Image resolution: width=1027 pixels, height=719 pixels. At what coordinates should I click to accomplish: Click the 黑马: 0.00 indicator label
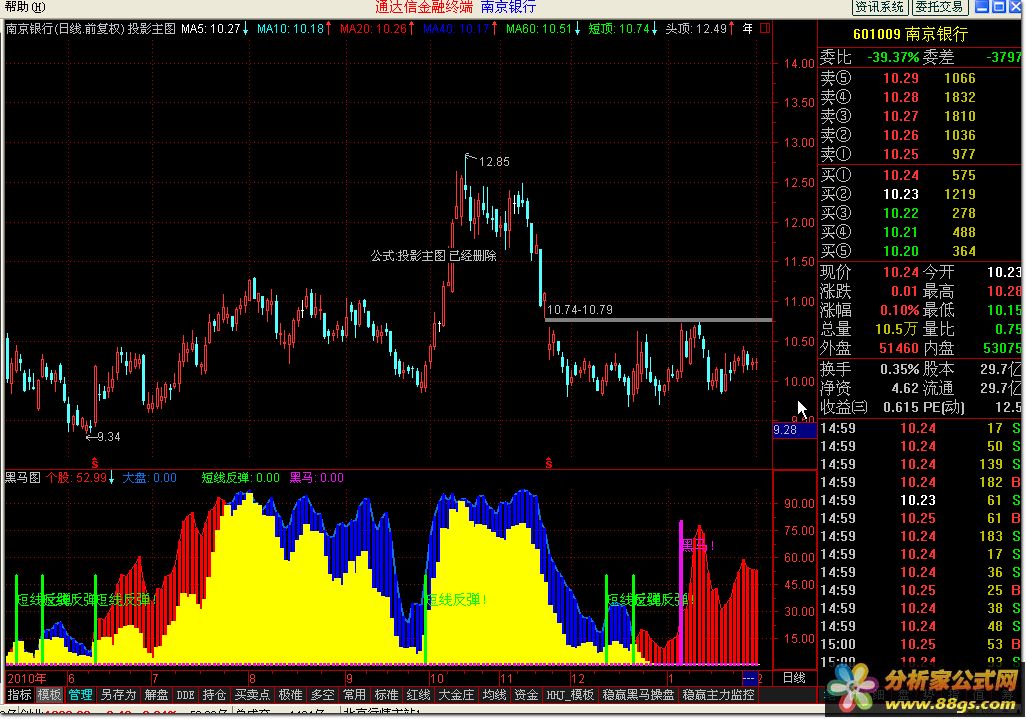pos(316,477)
